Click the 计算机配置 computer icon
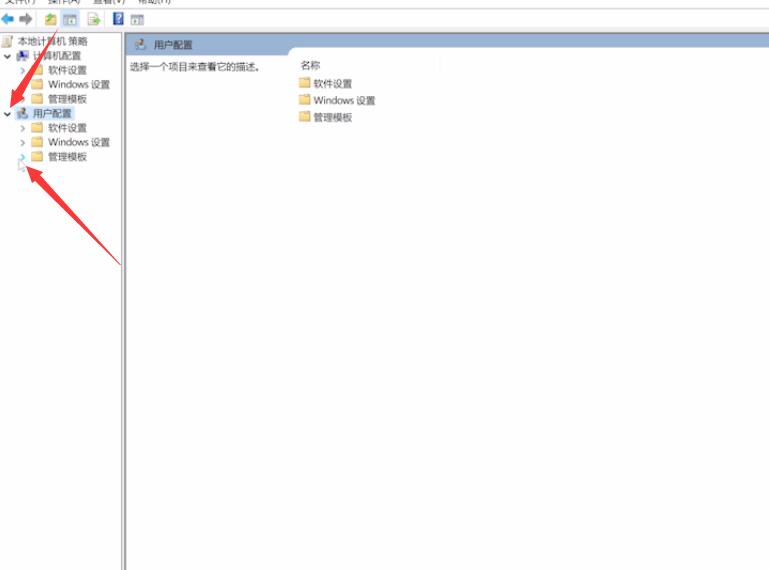Viewport: 769px width, 570px height. click(23, 55)
